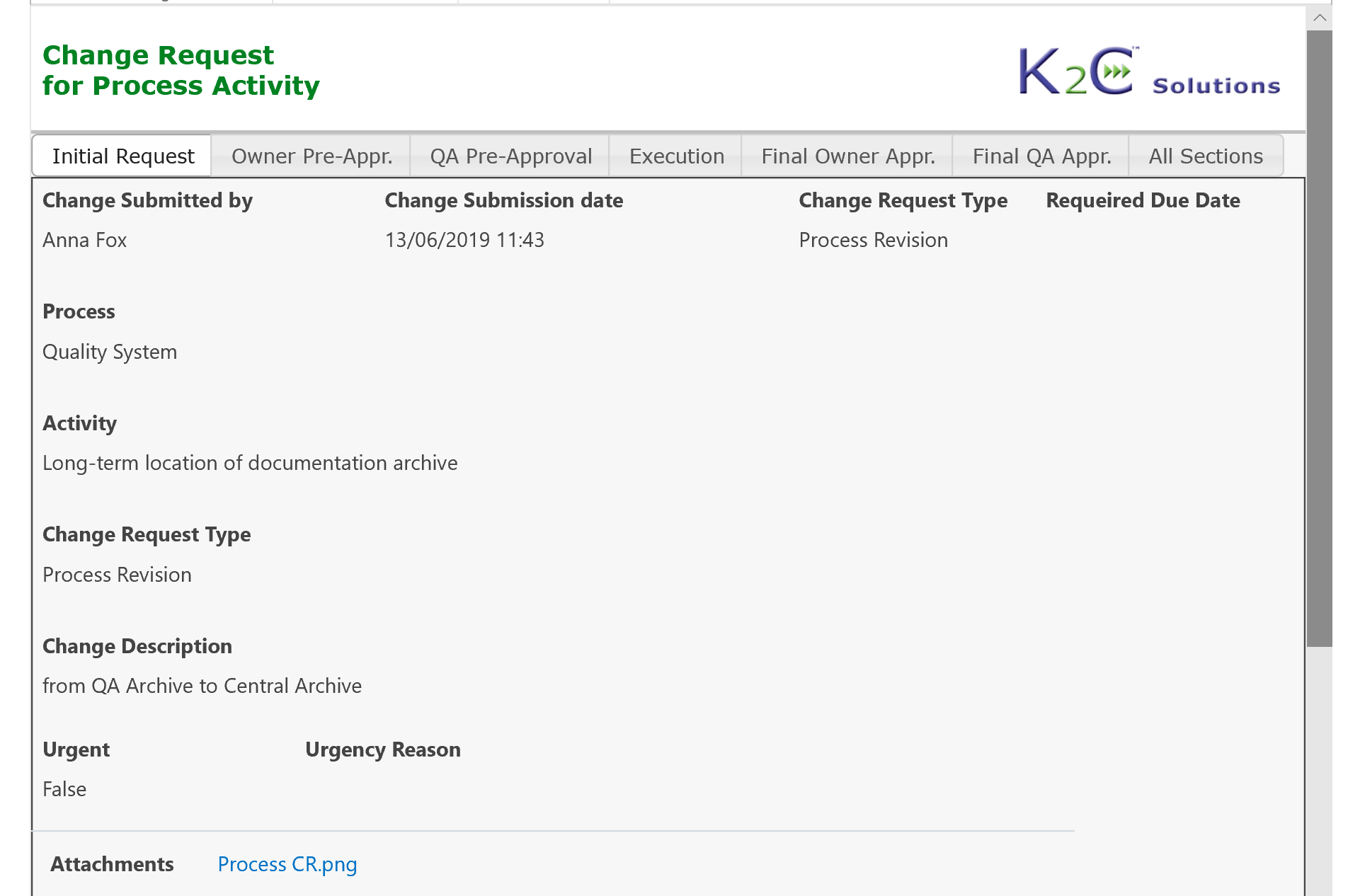1348x896 pixels.
Task: Click the 'Requeired Due Date' label
Action: 1143,200
